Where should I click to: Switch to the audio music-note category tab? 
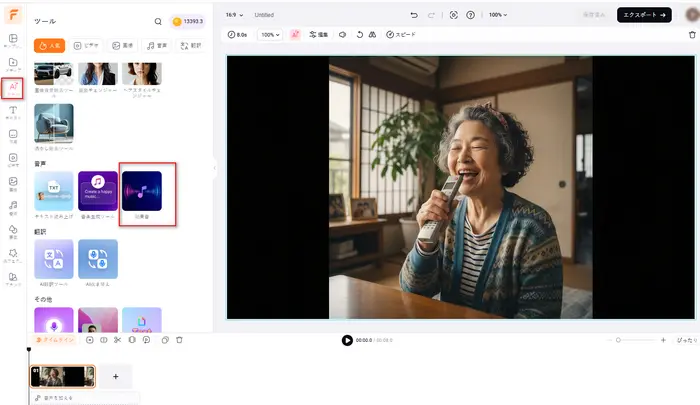click(157, 46)
